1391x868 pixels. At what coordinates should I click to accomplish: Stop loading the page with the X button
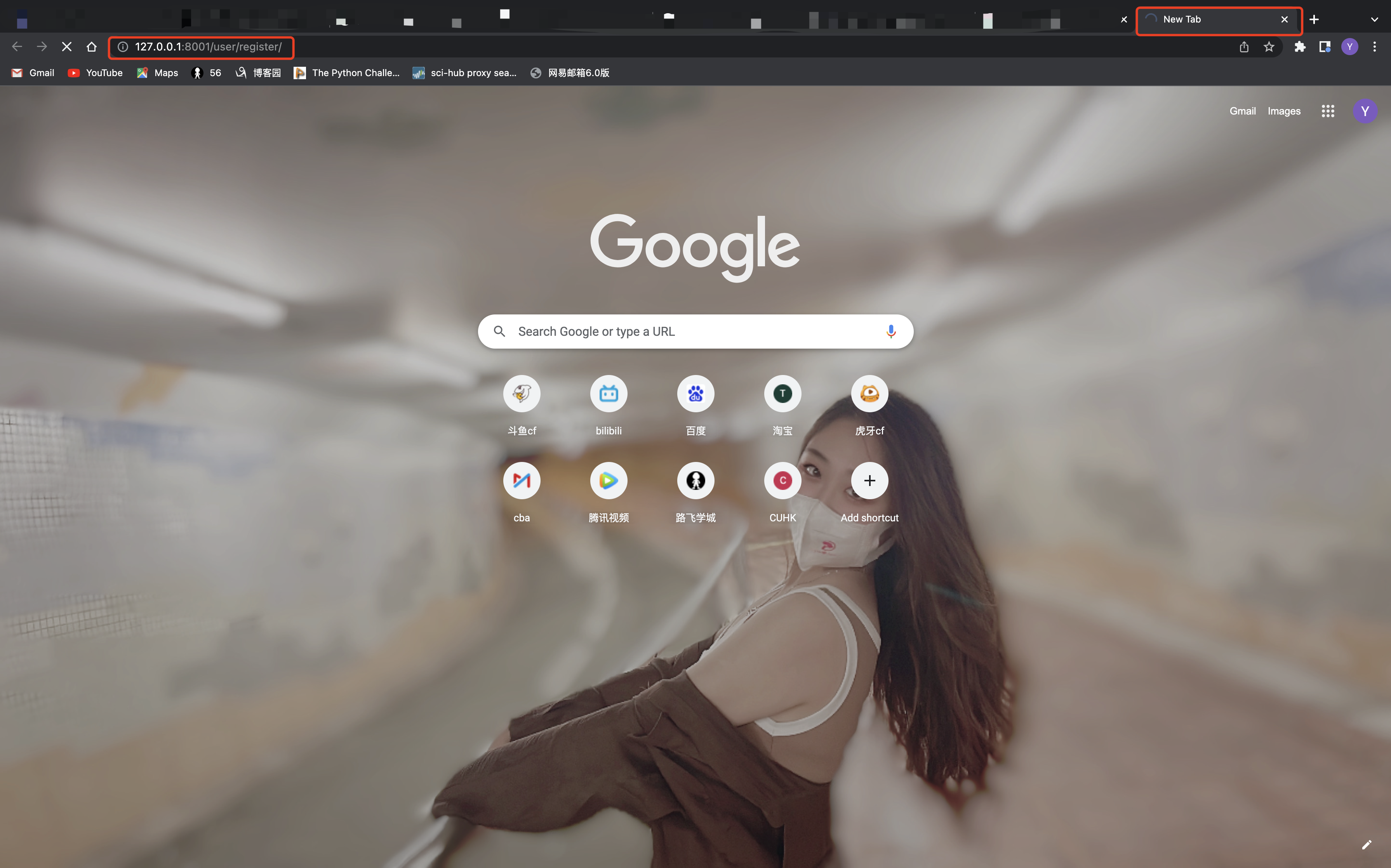point(67,47)
